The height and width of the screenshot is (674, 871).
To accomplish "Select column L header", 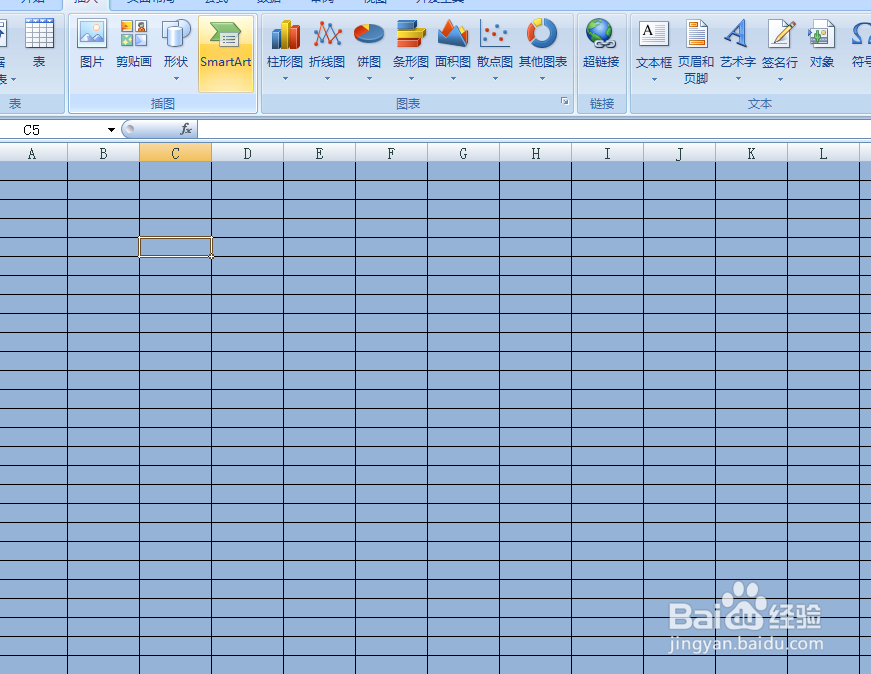I will [x=823, y=153].
